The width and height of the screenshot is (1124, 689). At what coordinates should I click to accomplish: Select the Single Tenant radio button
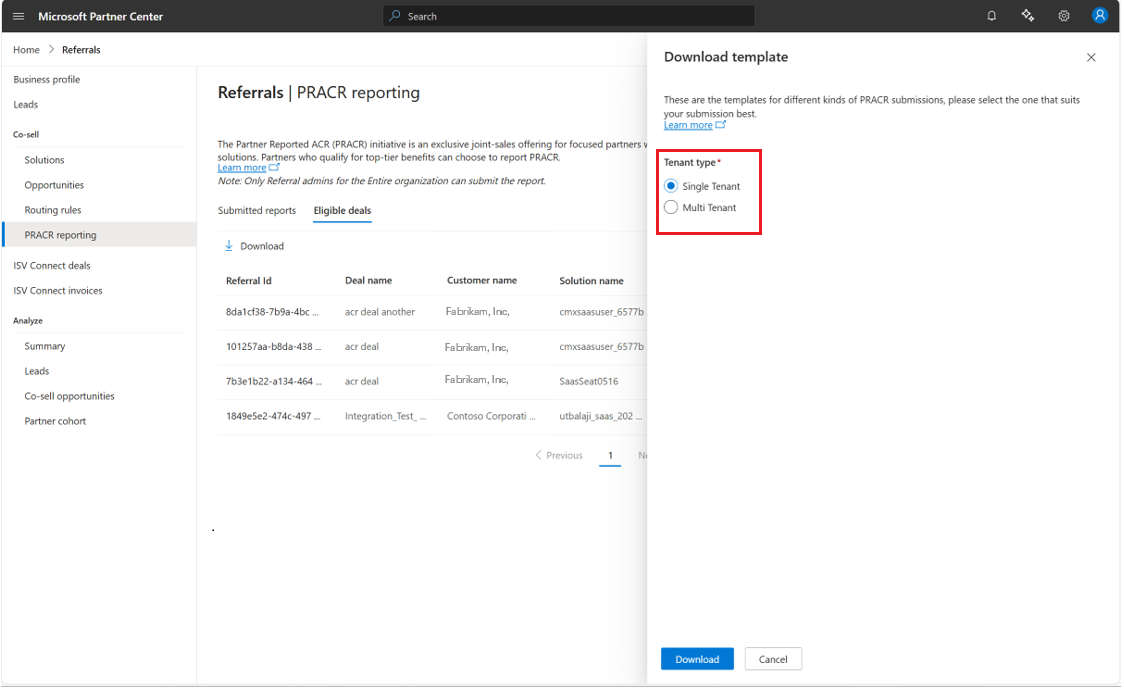[x=671, y=186]
